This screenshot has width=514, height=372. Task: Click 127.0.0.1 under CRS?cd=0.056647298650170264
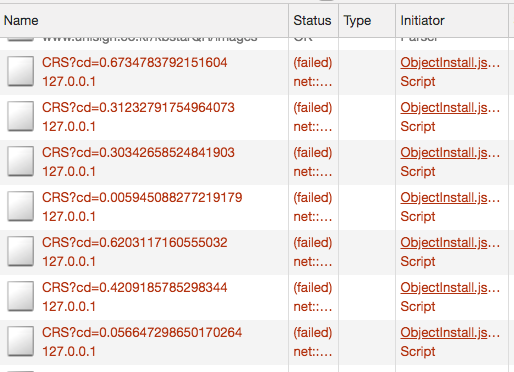(x=69, y=352)
